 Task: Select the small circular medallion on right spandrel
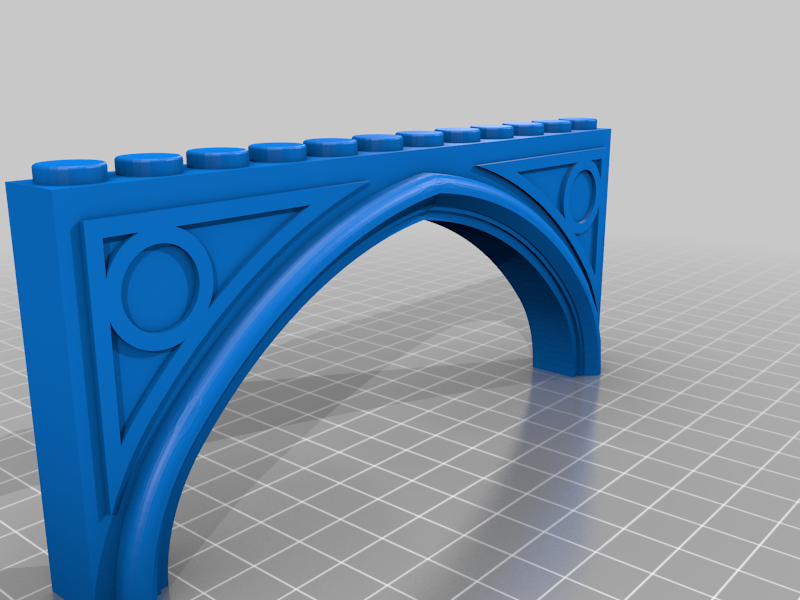[x=581, y=197]
